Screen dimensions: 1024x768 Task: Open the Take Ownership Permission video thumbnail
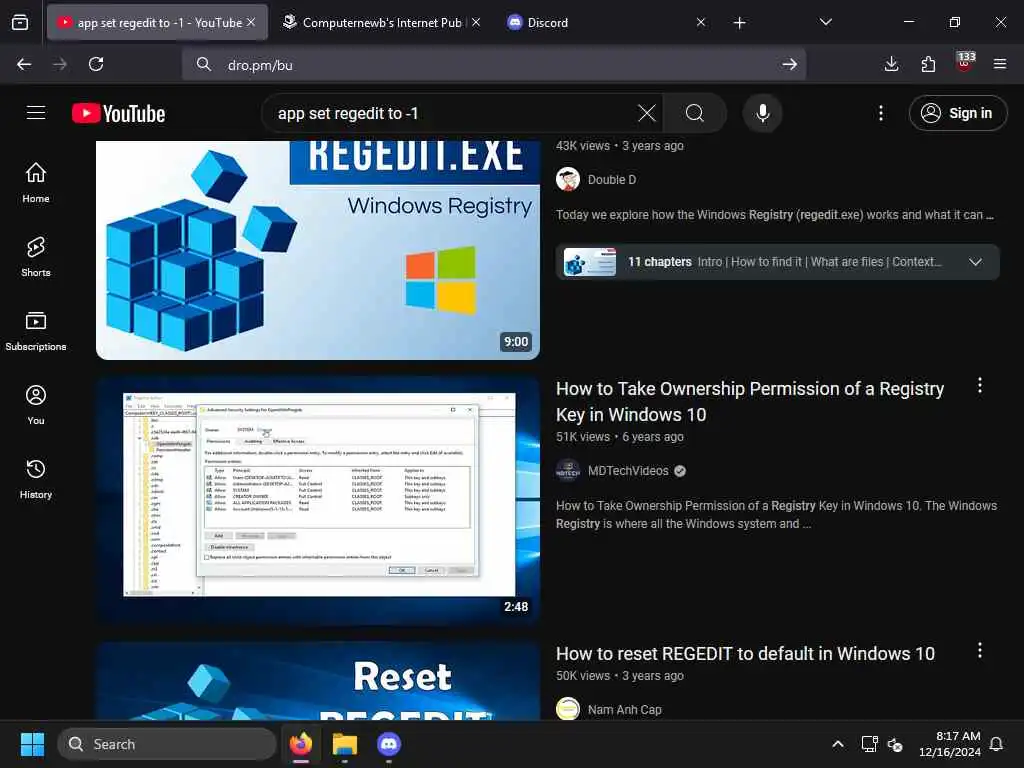coord(318,500)
